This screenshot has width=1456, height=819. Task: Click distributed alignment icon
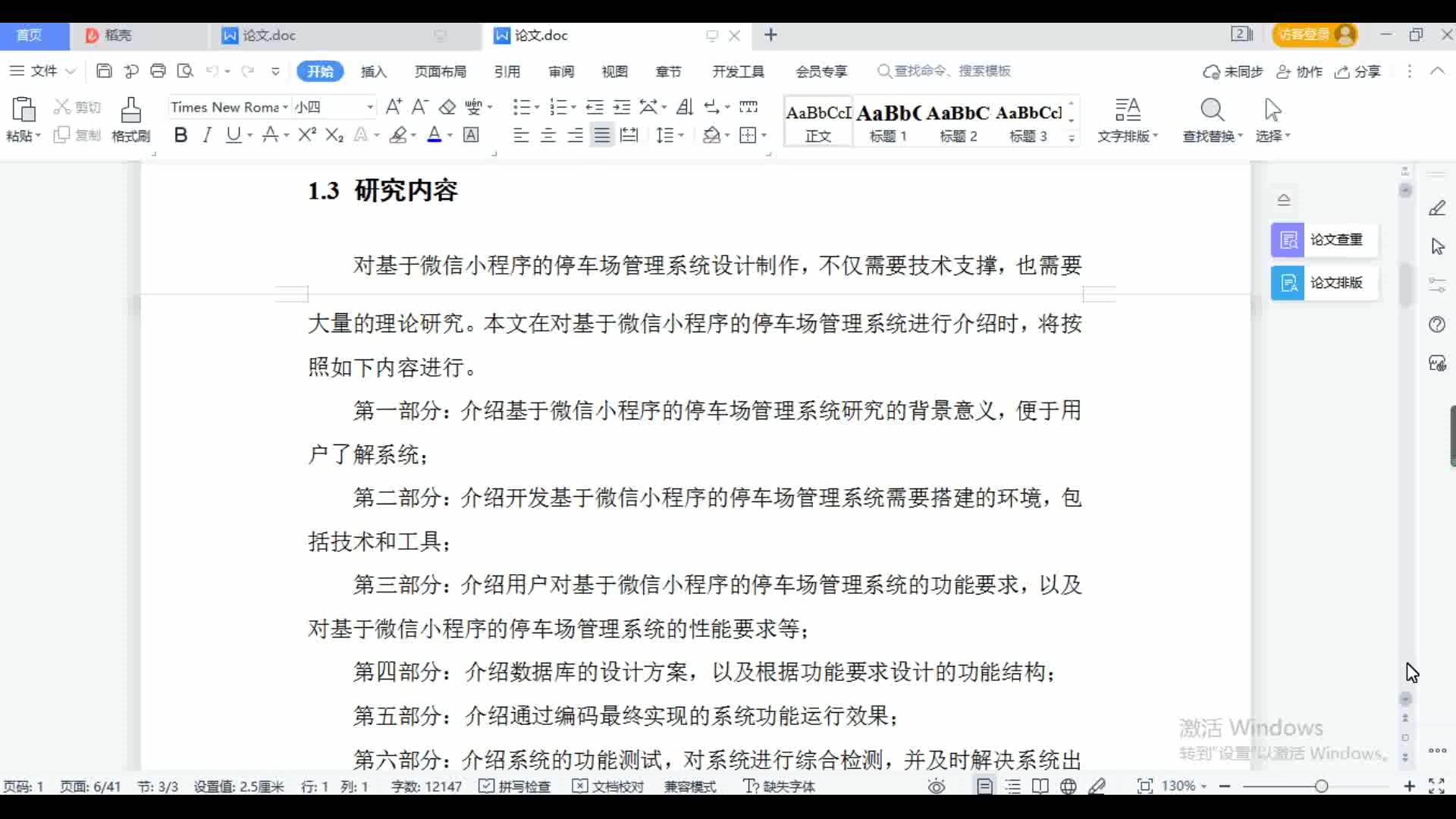point(629,135)
